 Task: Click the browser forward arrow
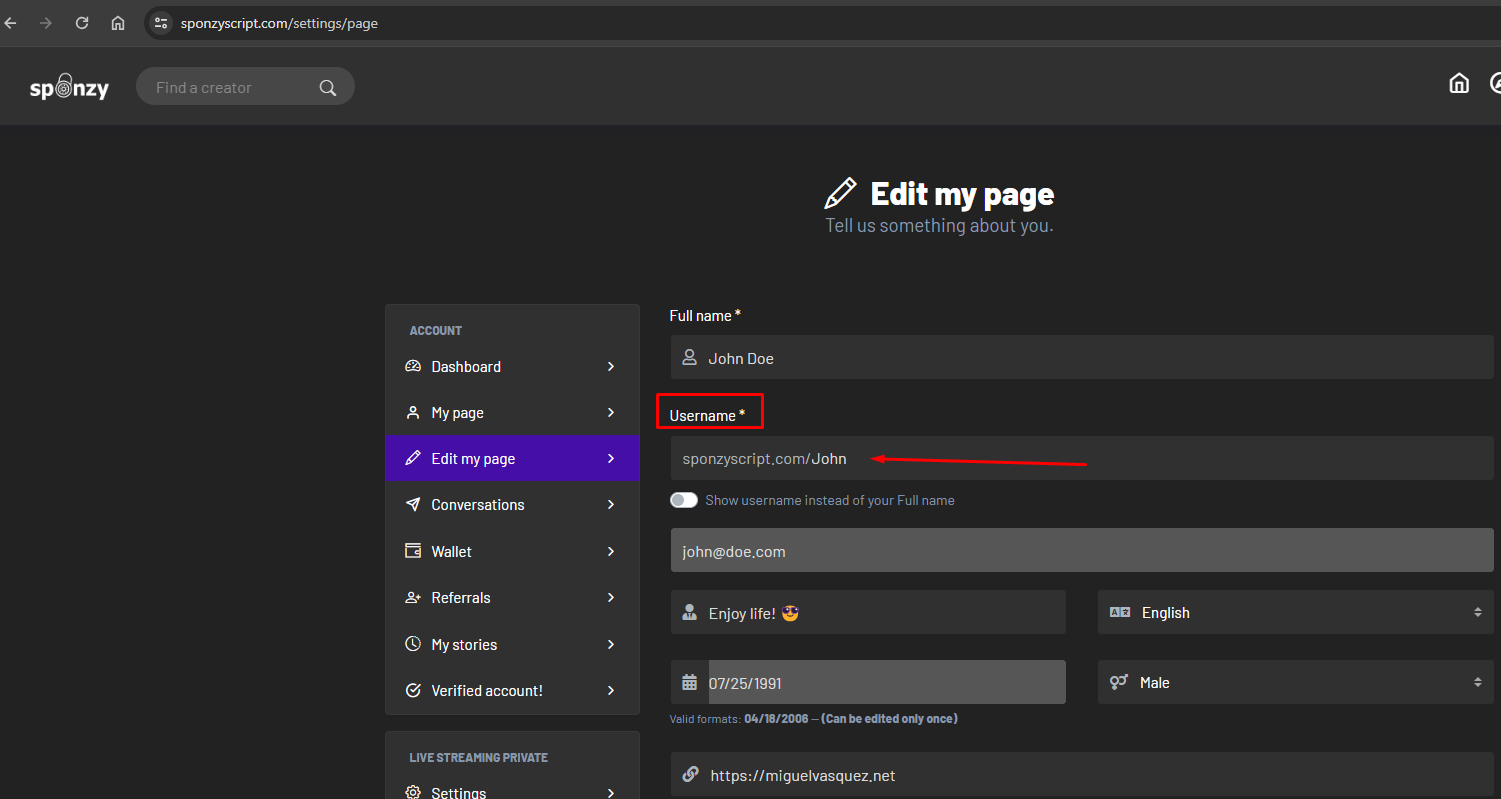(46, 23)
